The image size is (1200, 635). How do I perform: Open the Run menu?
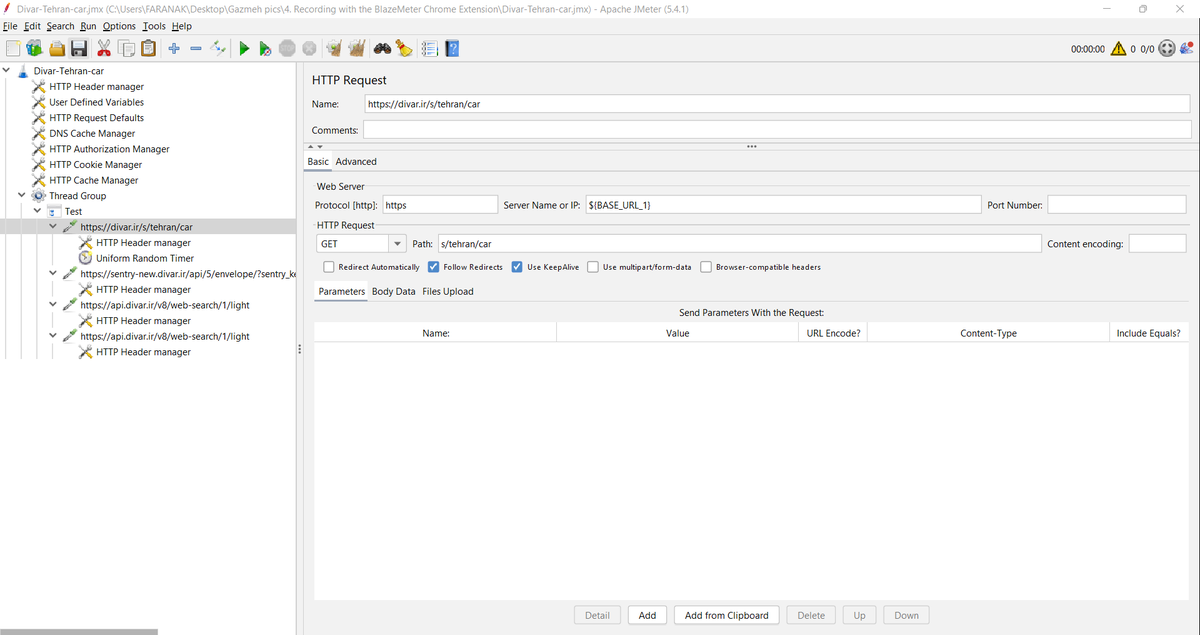89,26
